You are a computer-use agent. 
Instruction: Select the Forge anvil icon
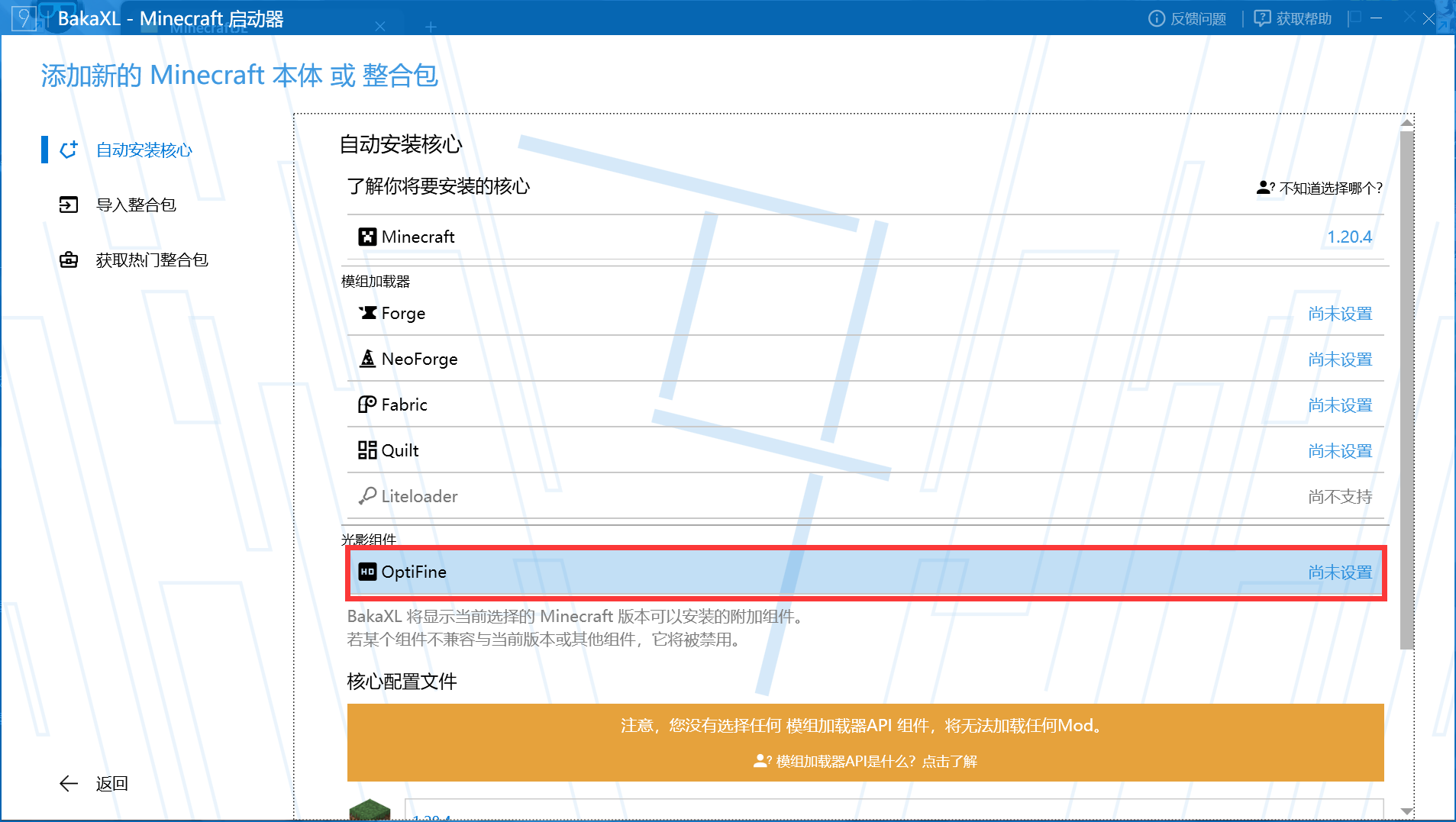click(367, 313)
